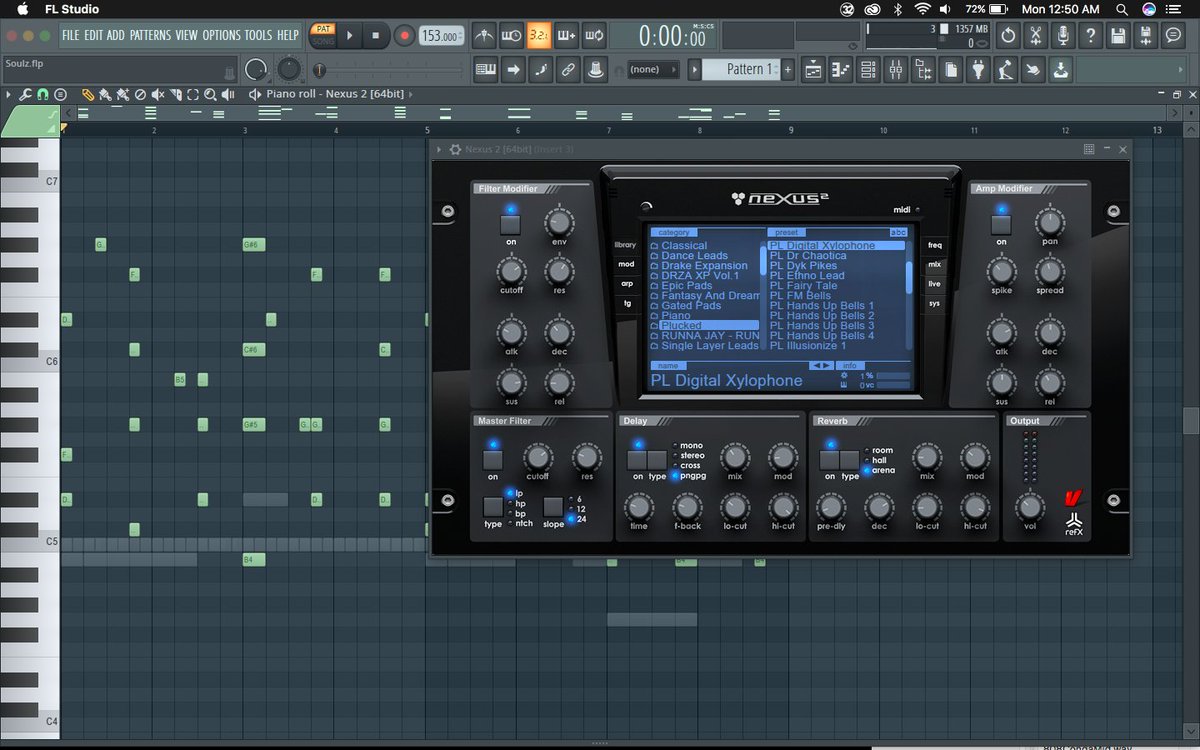The height and width of the screenshot is (750, 1200).
Task: Toggle the Delay on button
Action: coord(637,460)
